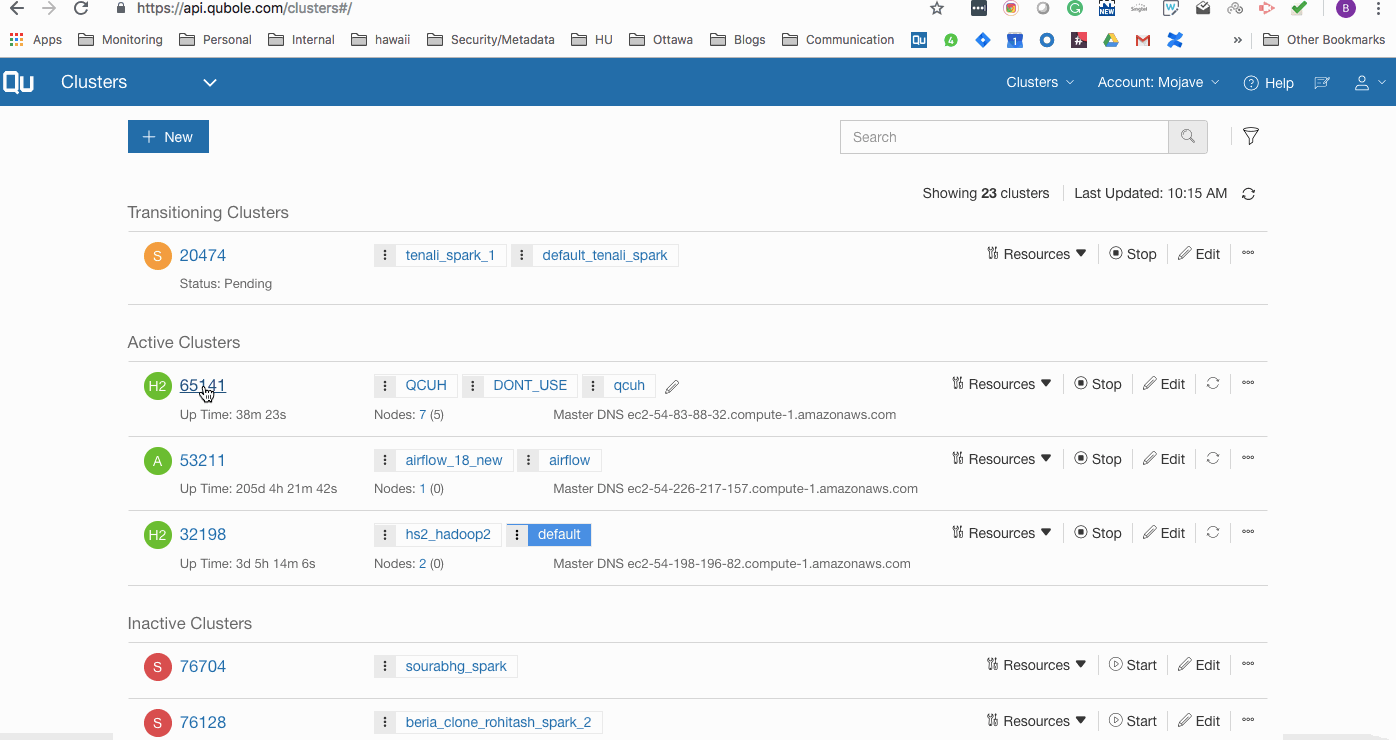The width and height of the screenshot is (1396, 740).
Task: Click the orange S badge of cluster 20474
Action: 158,255
